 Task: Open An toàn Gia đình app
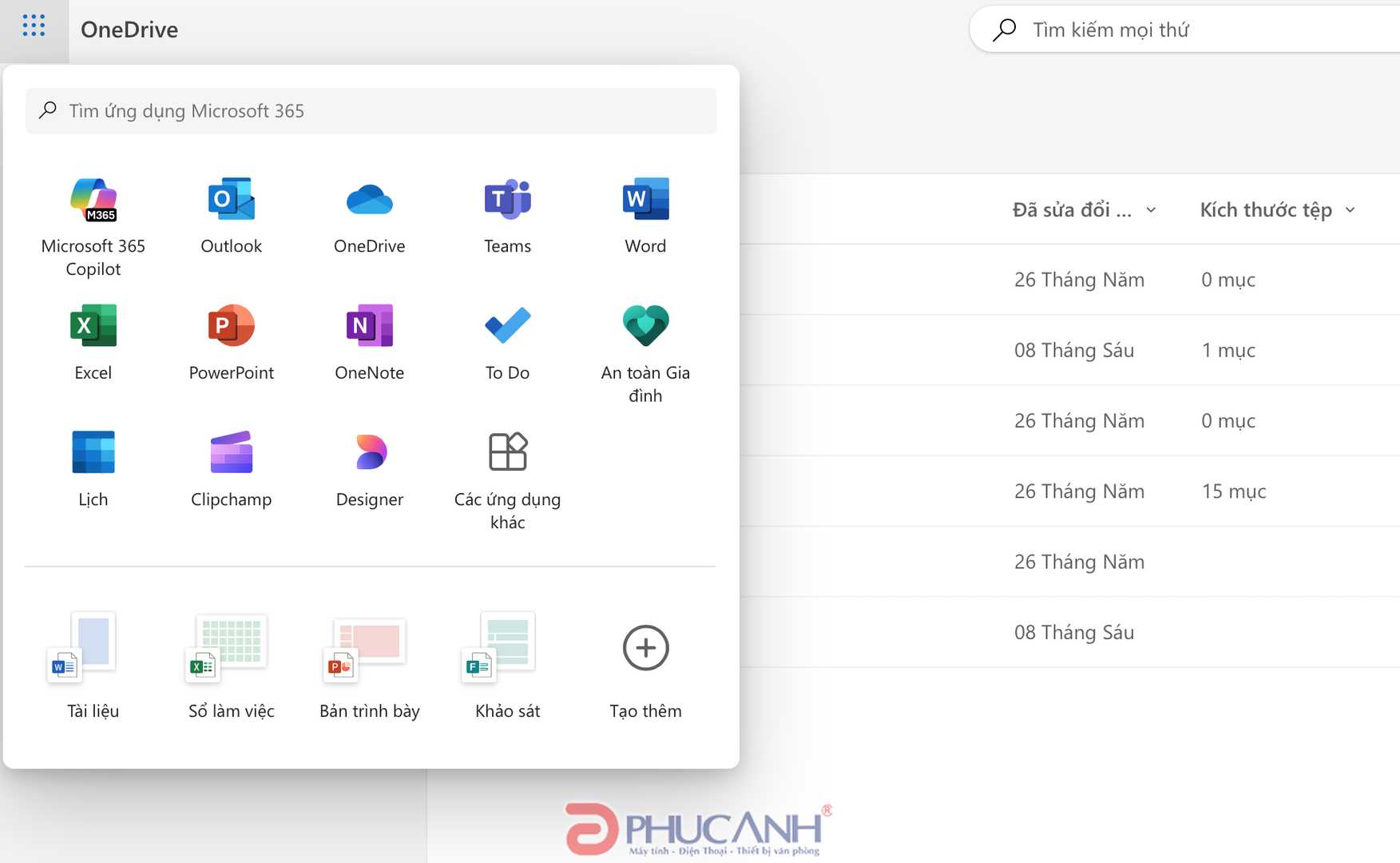pyautogui.click(x=645, y=326)
